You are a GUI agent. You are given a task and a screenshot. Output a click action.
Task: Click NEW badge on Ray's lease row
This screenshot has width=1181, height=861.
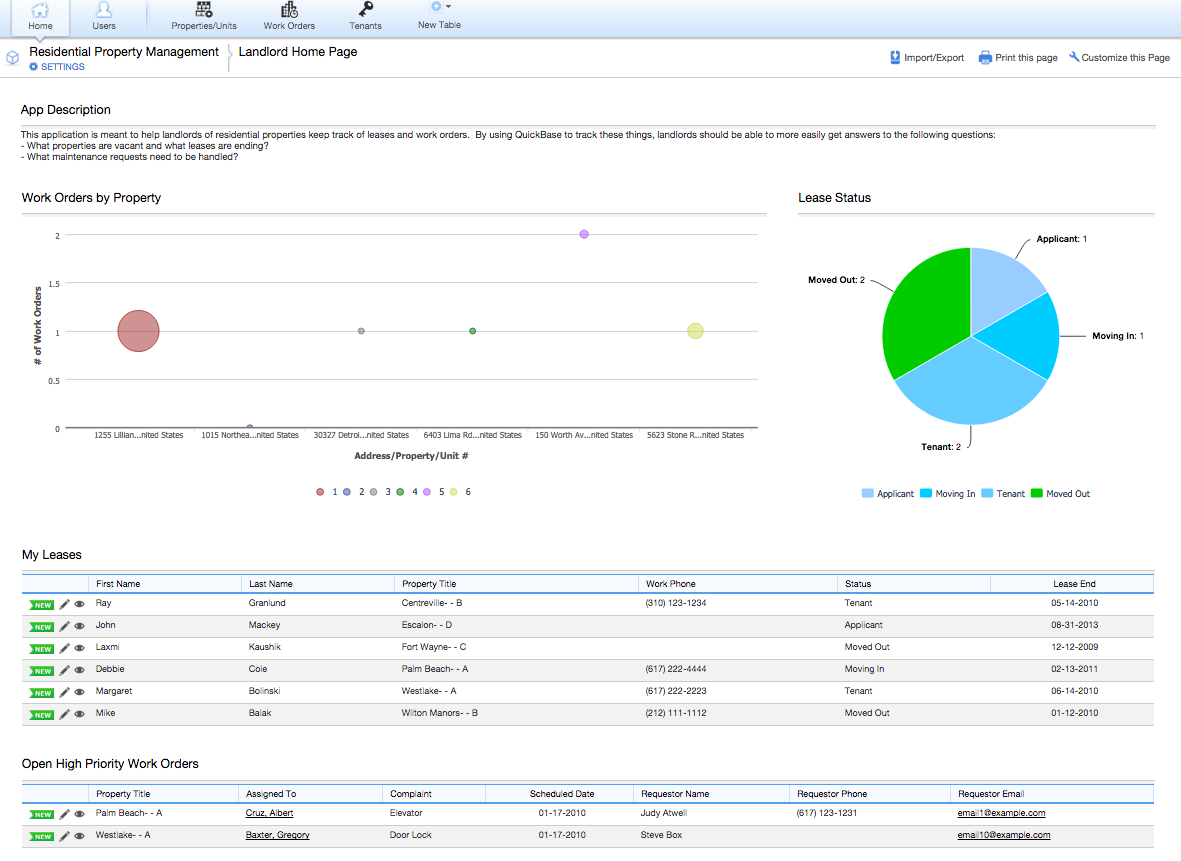[x=41, y=605]
